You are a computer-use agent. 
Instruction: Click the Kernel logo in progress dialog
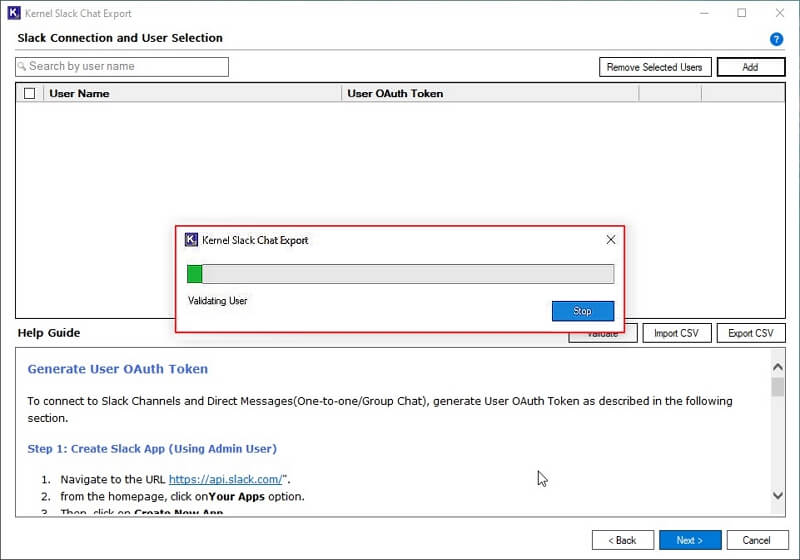(191, 240)
